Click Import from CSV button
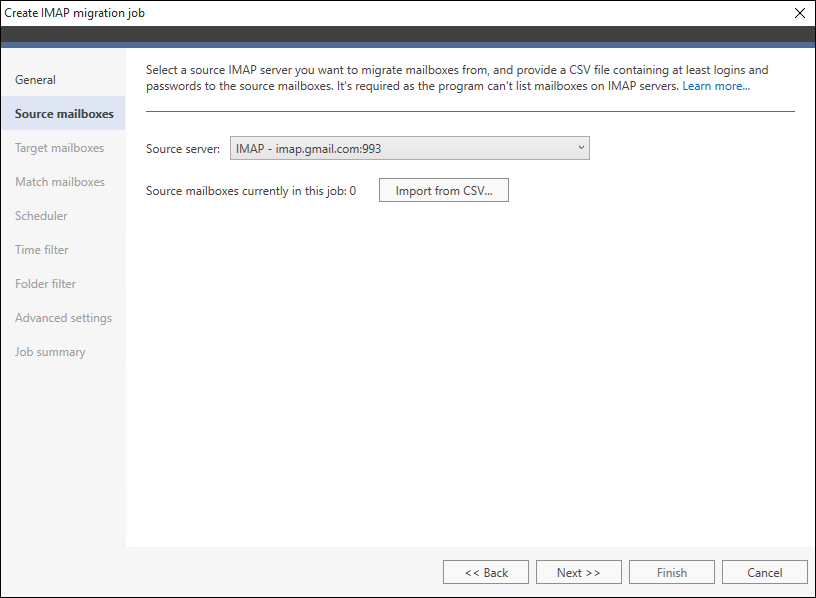This screenshot has width=816, height=598. [x=444, y=190]
